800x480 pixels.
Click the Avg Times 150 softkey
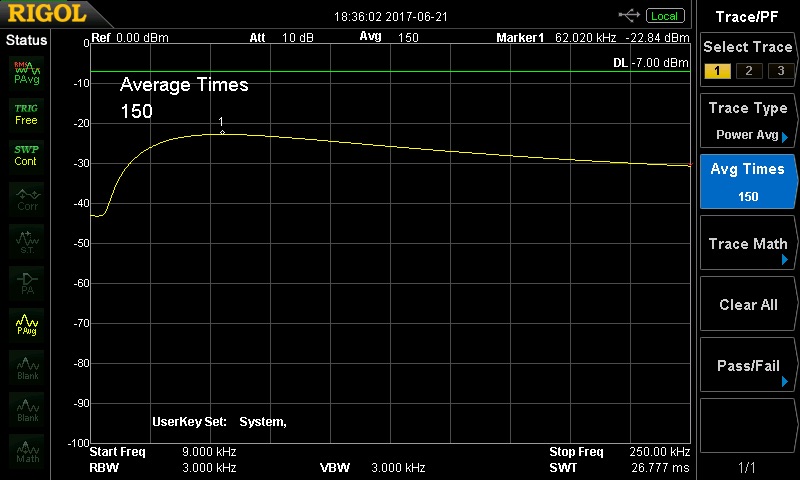click(747, 182)
